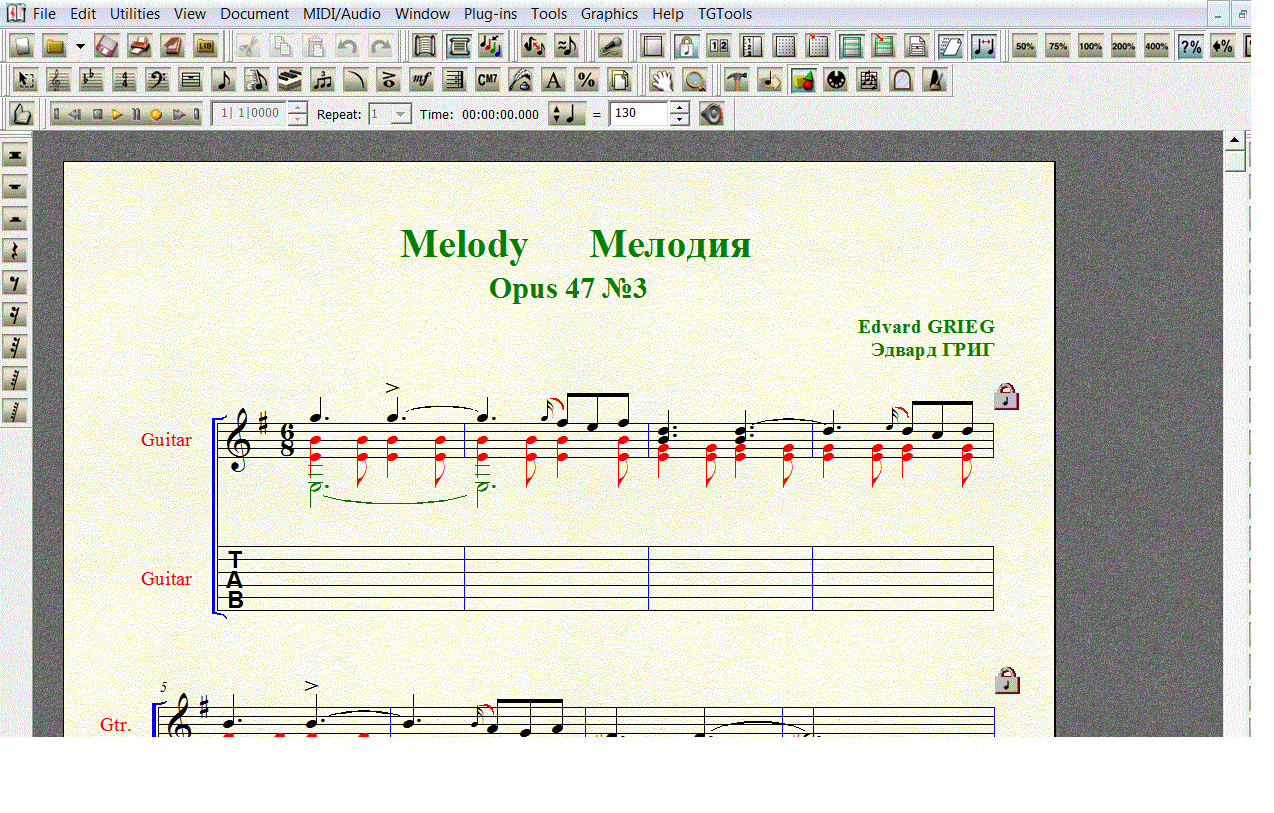Open the Repeat count dropdown
This screenshot has height=813, width=1274.
pos(400,114)
